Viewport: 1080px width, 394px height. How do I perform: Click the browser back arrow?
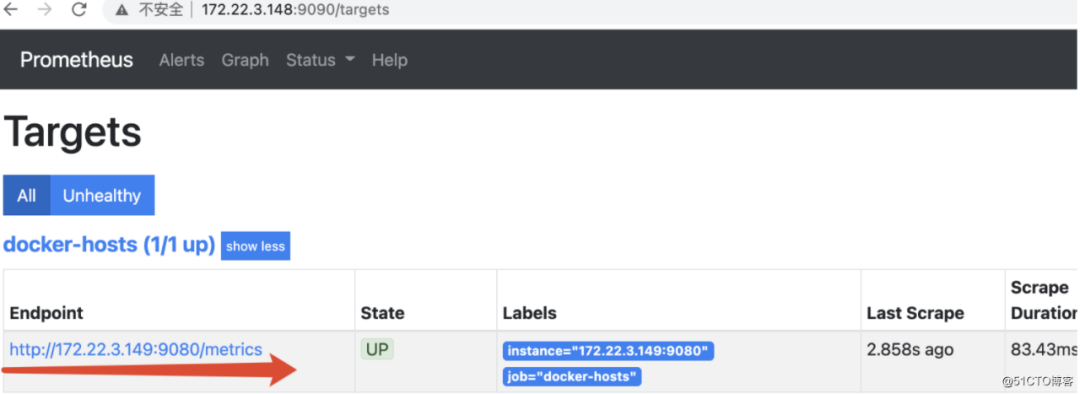[x=12, y=9]
